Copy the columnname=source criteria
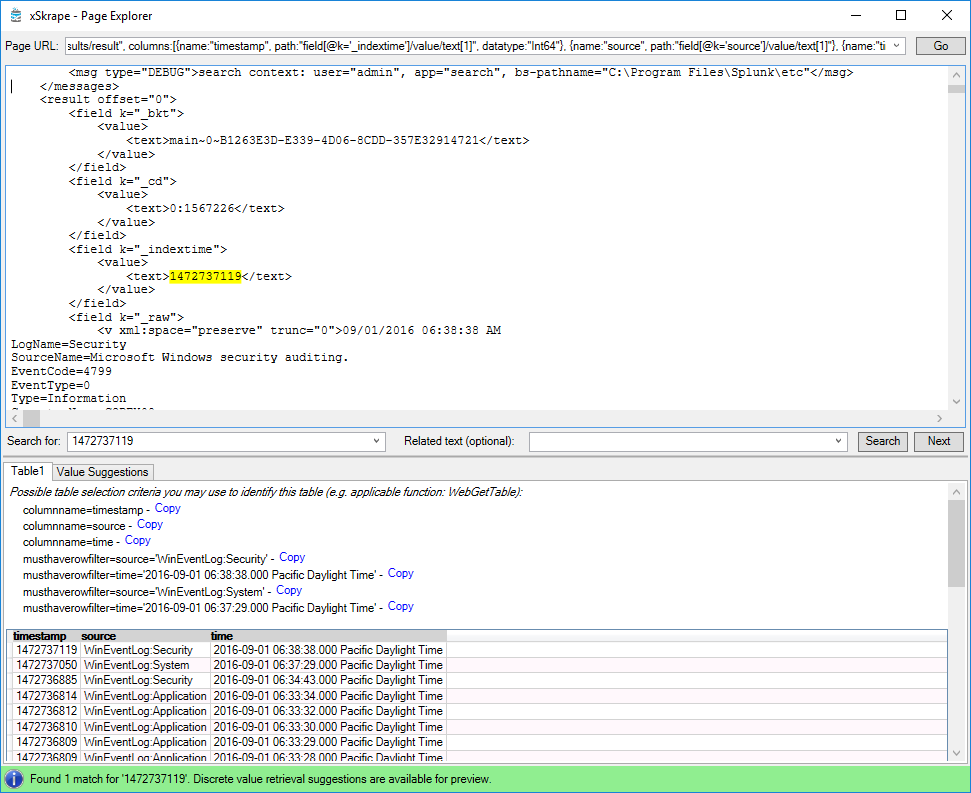 click(149, 524)
